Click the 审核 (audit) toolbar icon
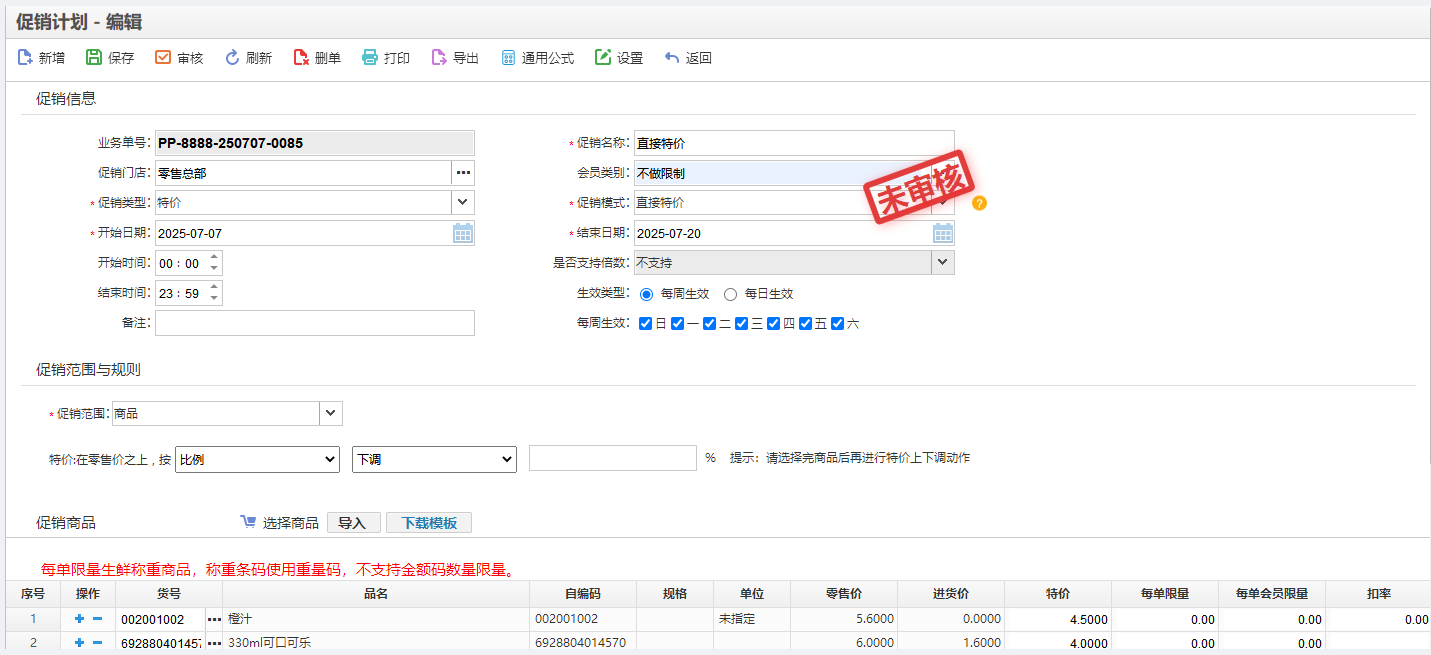Screen dimensions: 1431x655 [163, 58]
